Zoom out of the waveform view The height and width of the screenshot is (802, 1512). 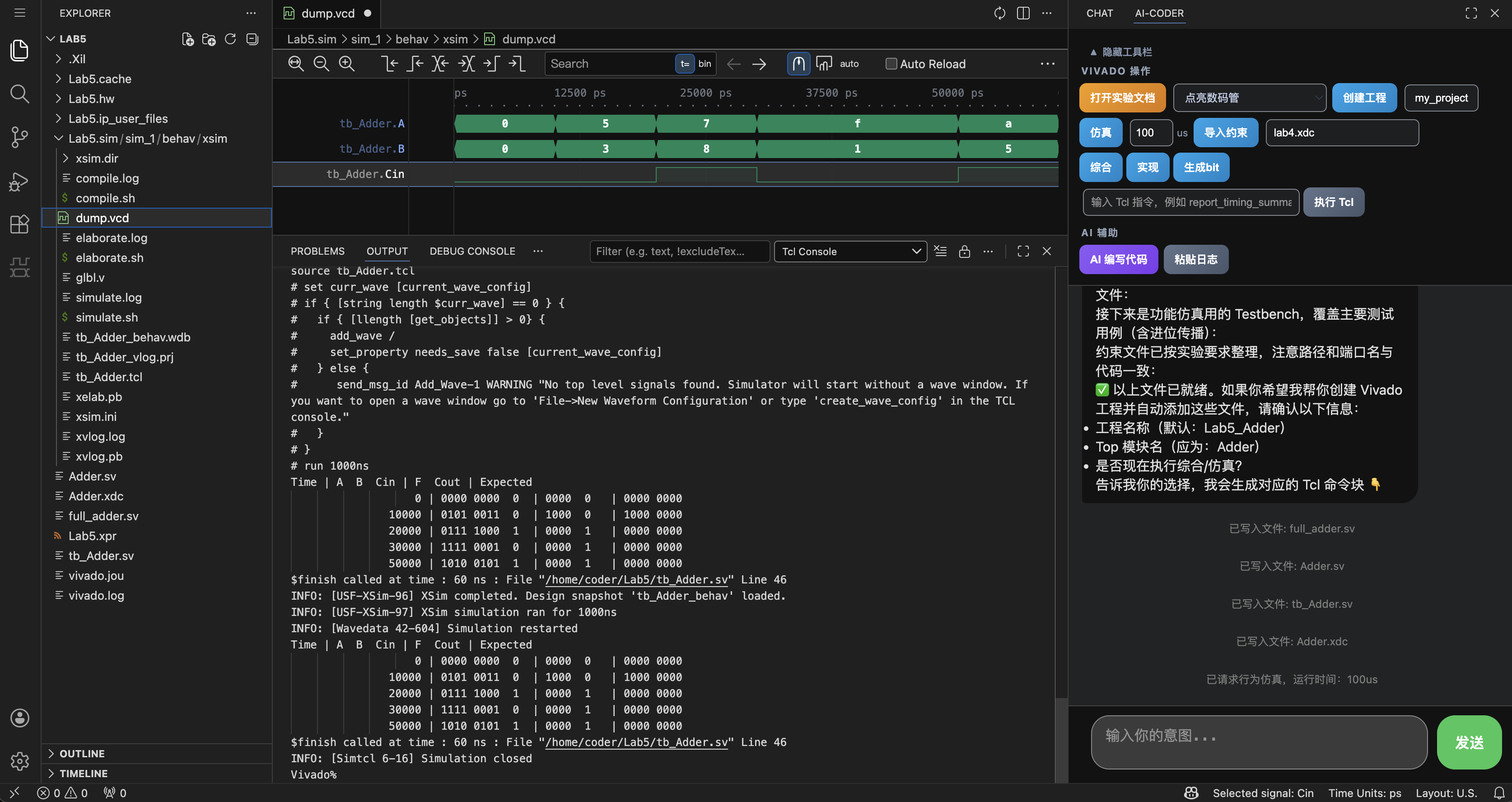pyautogui.click(x=321, y=63)
